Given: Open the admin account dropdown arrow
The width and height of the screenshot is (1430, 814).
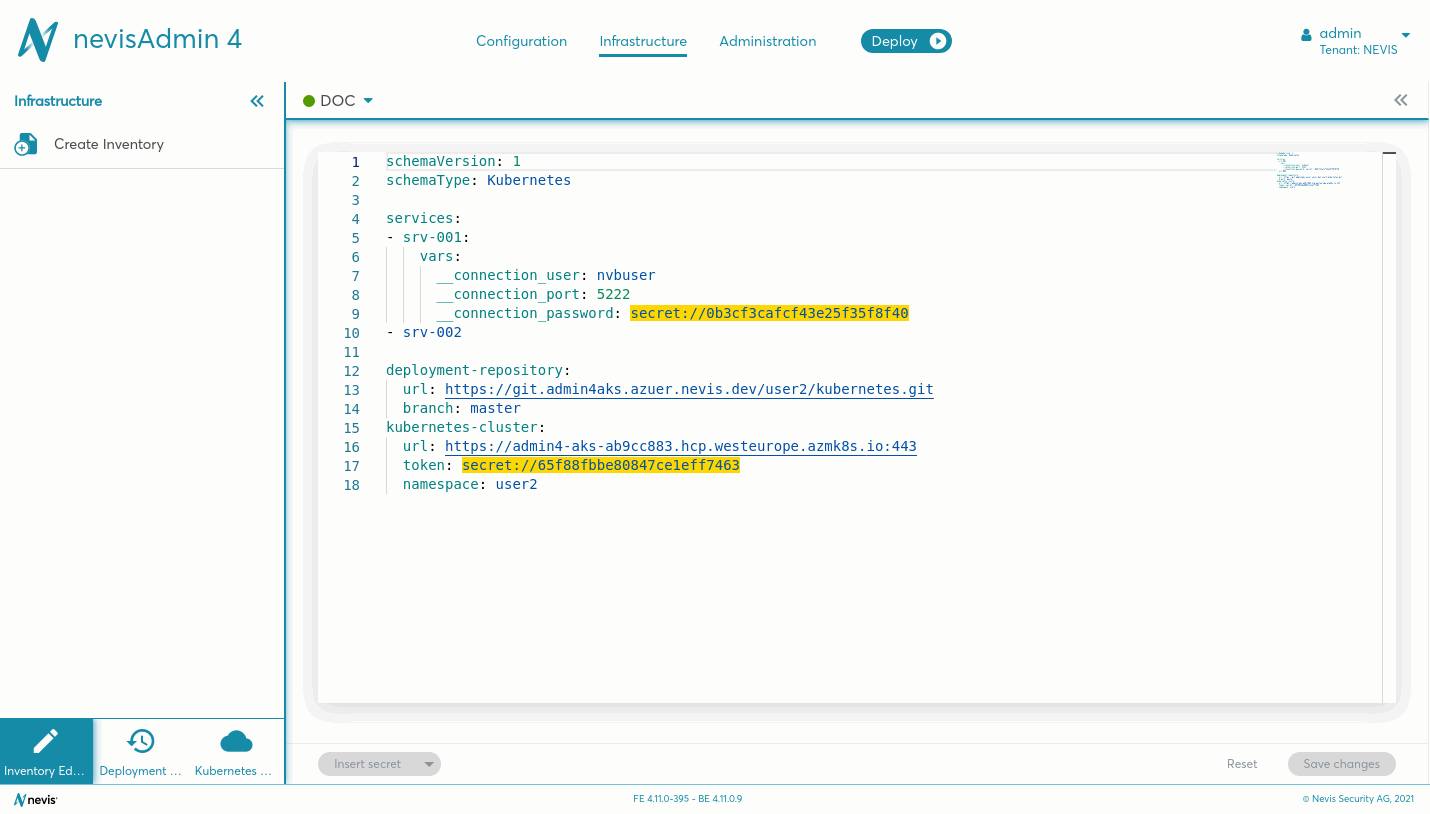Looking at the screenshot, I should [x=1405, y=35].
